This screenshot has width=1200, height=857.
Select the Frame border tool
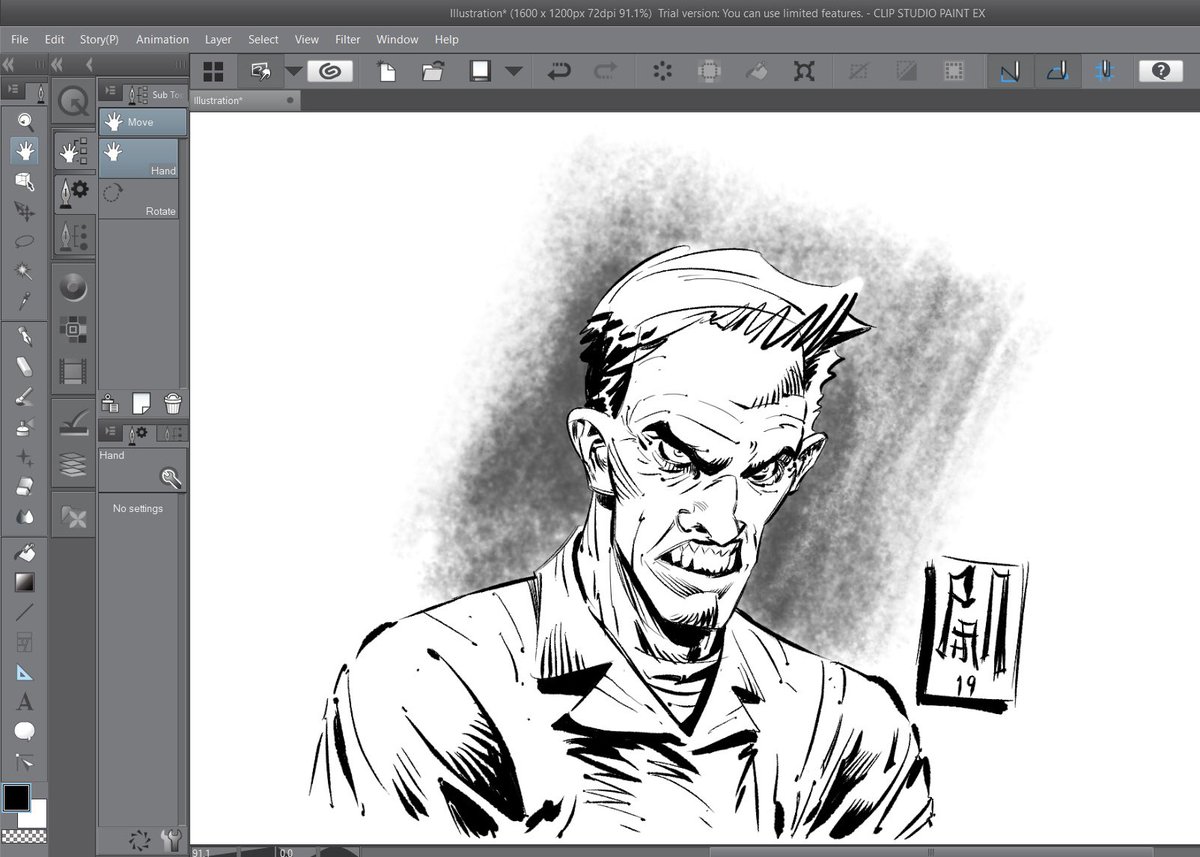[x=25, y=642]
